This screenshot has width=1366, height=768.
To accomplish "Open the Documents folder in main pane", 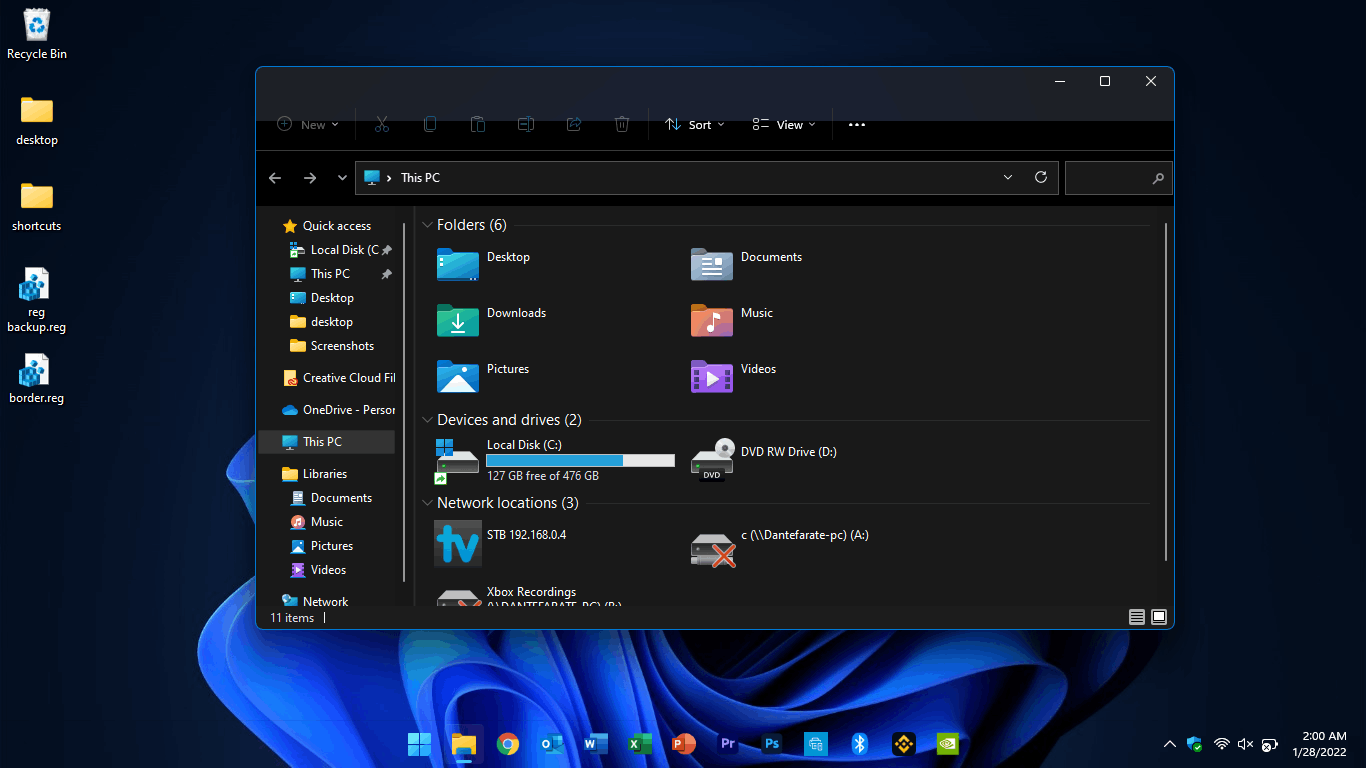I will click(747, 264).
